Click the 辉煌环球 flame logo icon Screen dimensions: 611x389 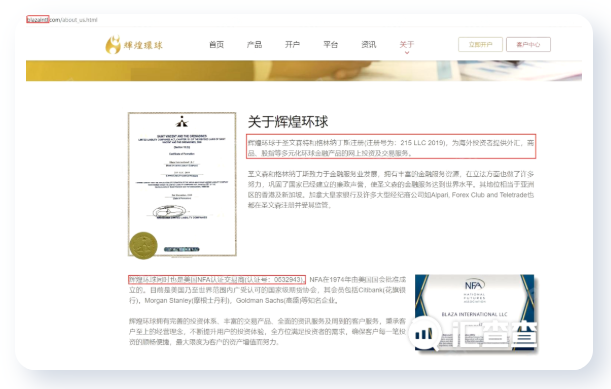[x=113, y=44]
